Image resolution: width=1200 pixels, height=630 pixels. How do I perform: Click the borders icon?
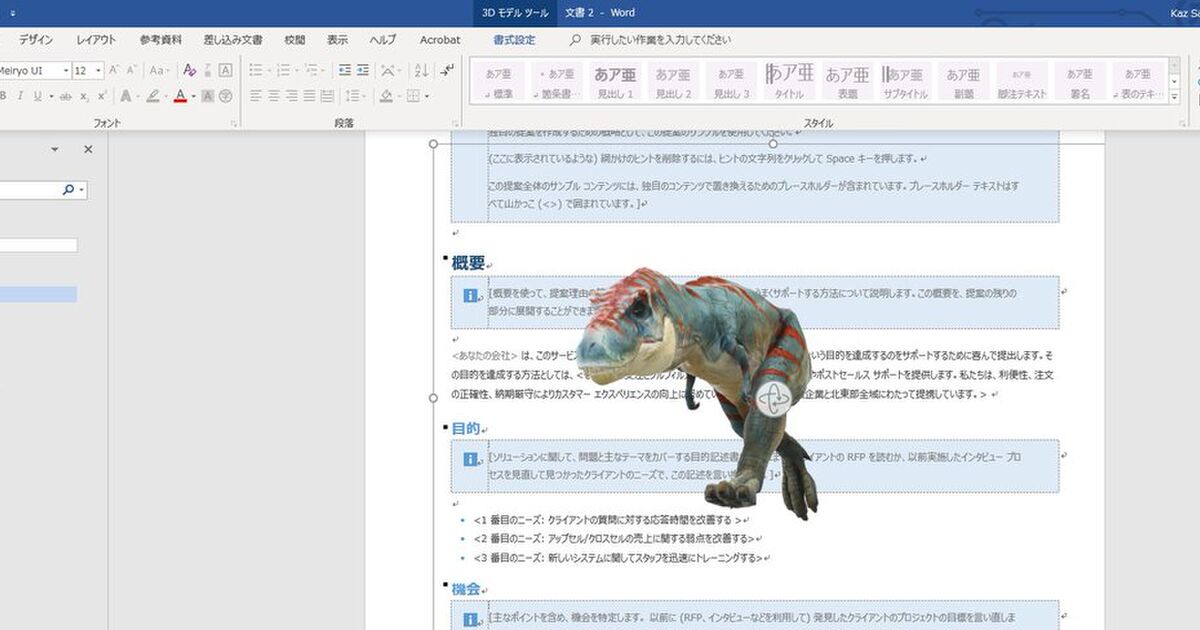413,96
